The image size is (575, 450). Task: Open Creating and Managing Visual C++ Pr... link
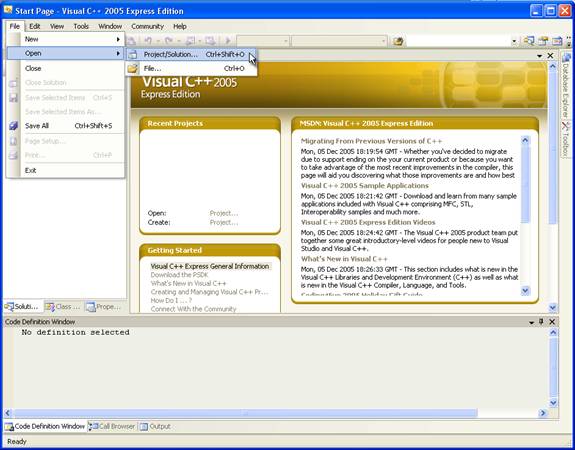point(209,292)
